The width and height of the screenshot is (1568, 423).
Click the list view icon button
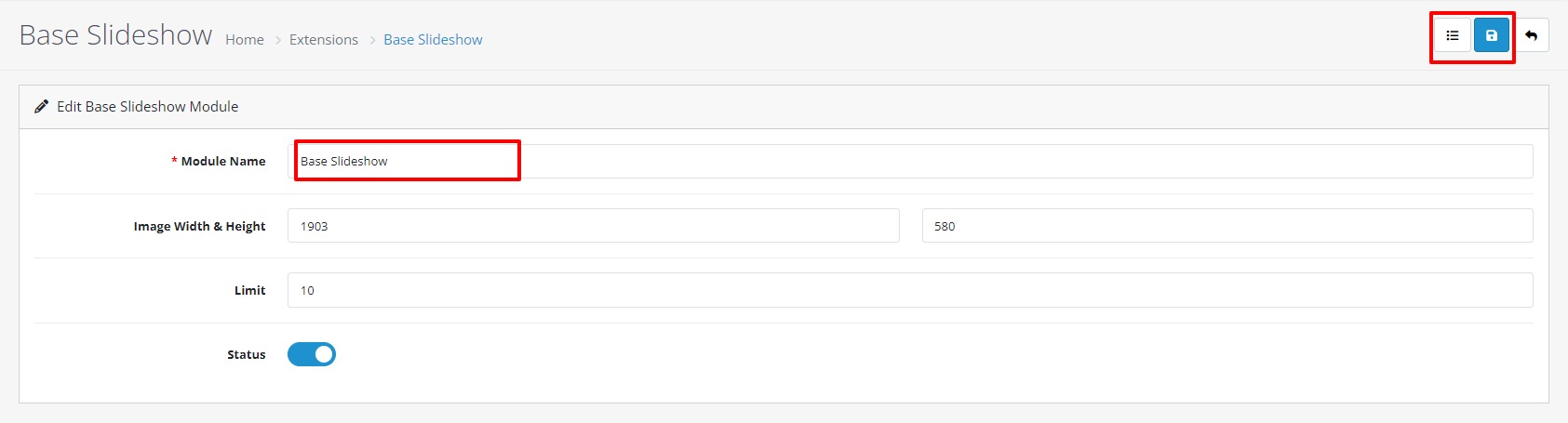tap(1452, 36)
